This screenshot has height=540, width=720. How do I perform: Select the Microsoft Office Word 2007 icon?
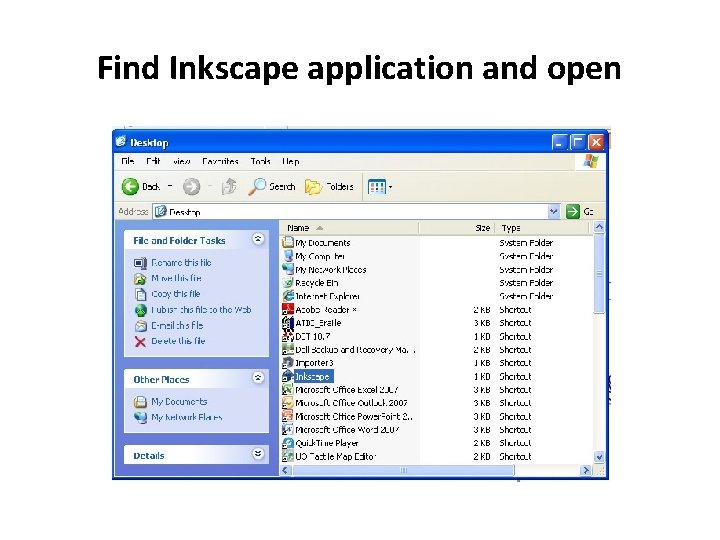[x=288, y=430]
